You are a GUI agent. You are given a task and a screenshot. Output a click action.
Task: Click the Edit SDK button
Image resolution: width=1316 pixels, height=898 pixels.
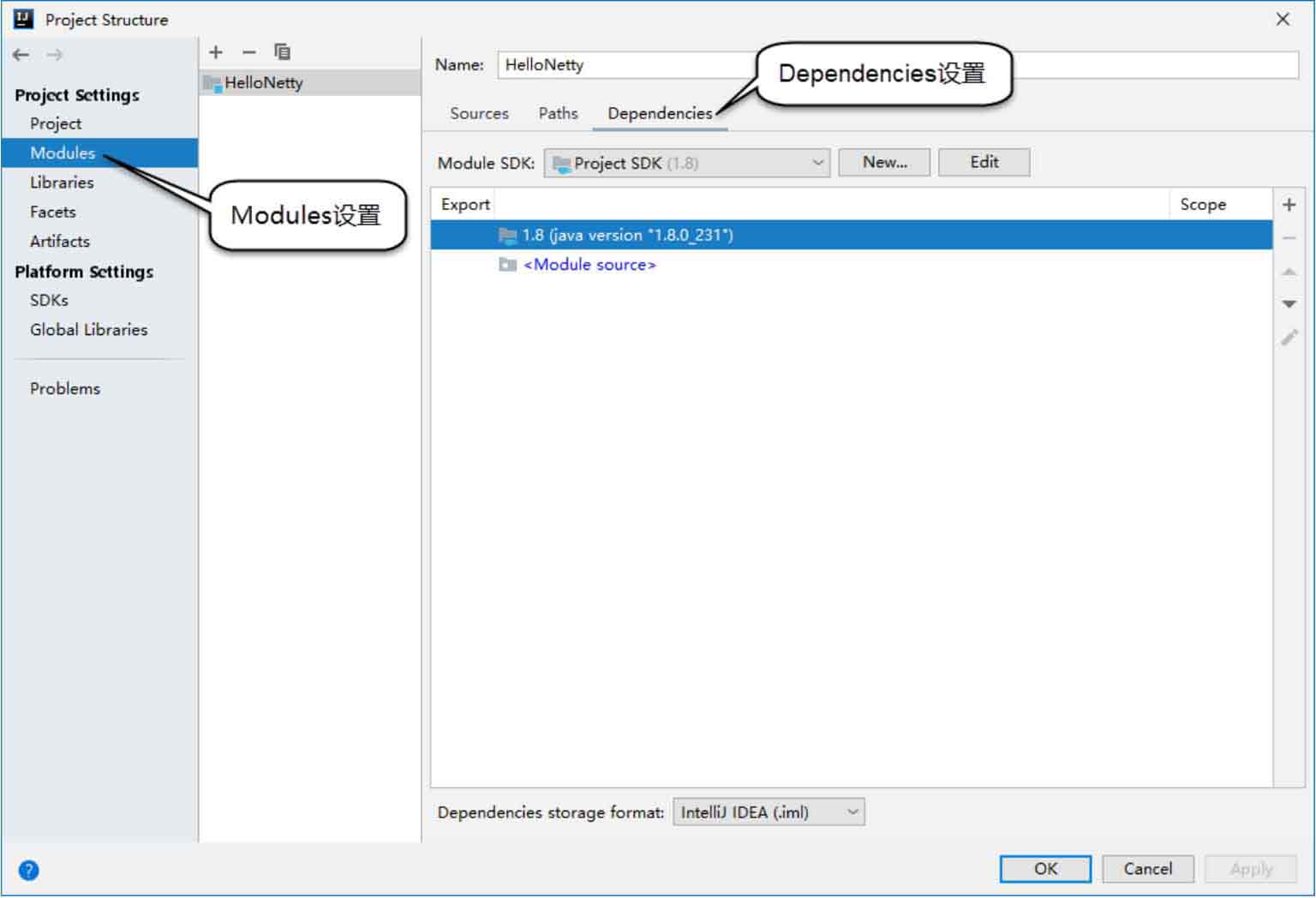coord(984,162)
